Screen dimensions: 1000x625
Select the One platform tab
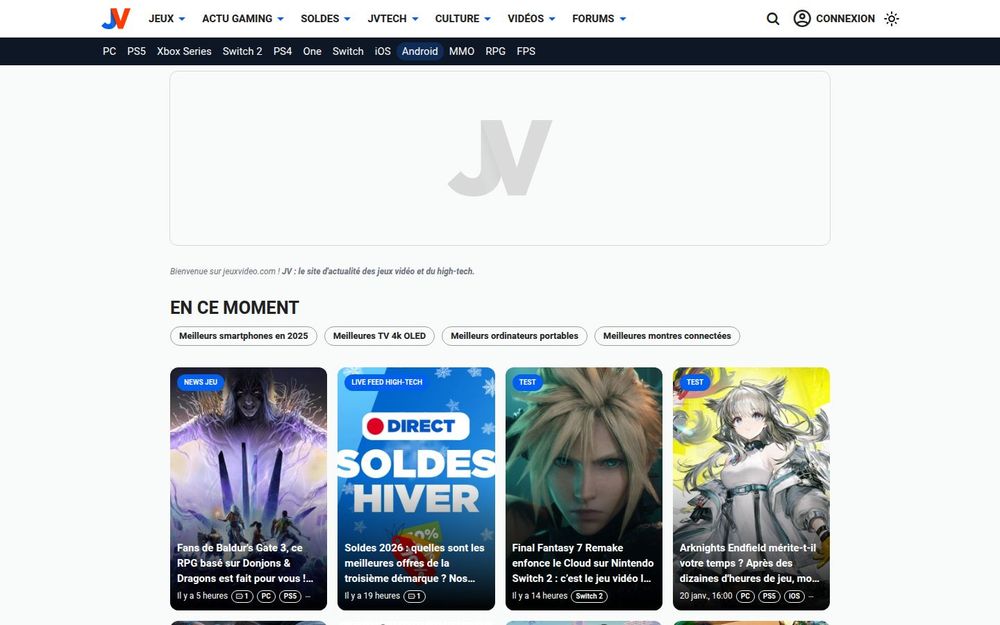click(x=312, y=51)
